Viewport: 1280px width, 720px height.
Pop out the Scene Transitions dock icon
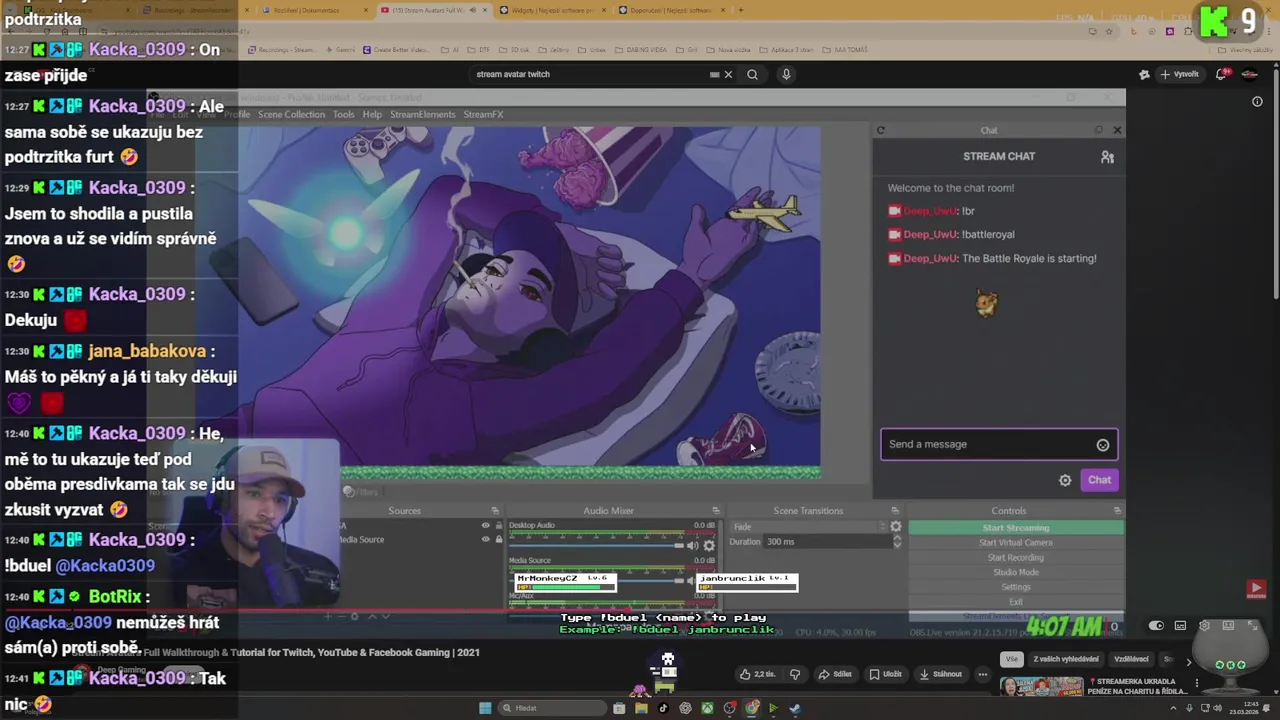click(x=895, y=511)
